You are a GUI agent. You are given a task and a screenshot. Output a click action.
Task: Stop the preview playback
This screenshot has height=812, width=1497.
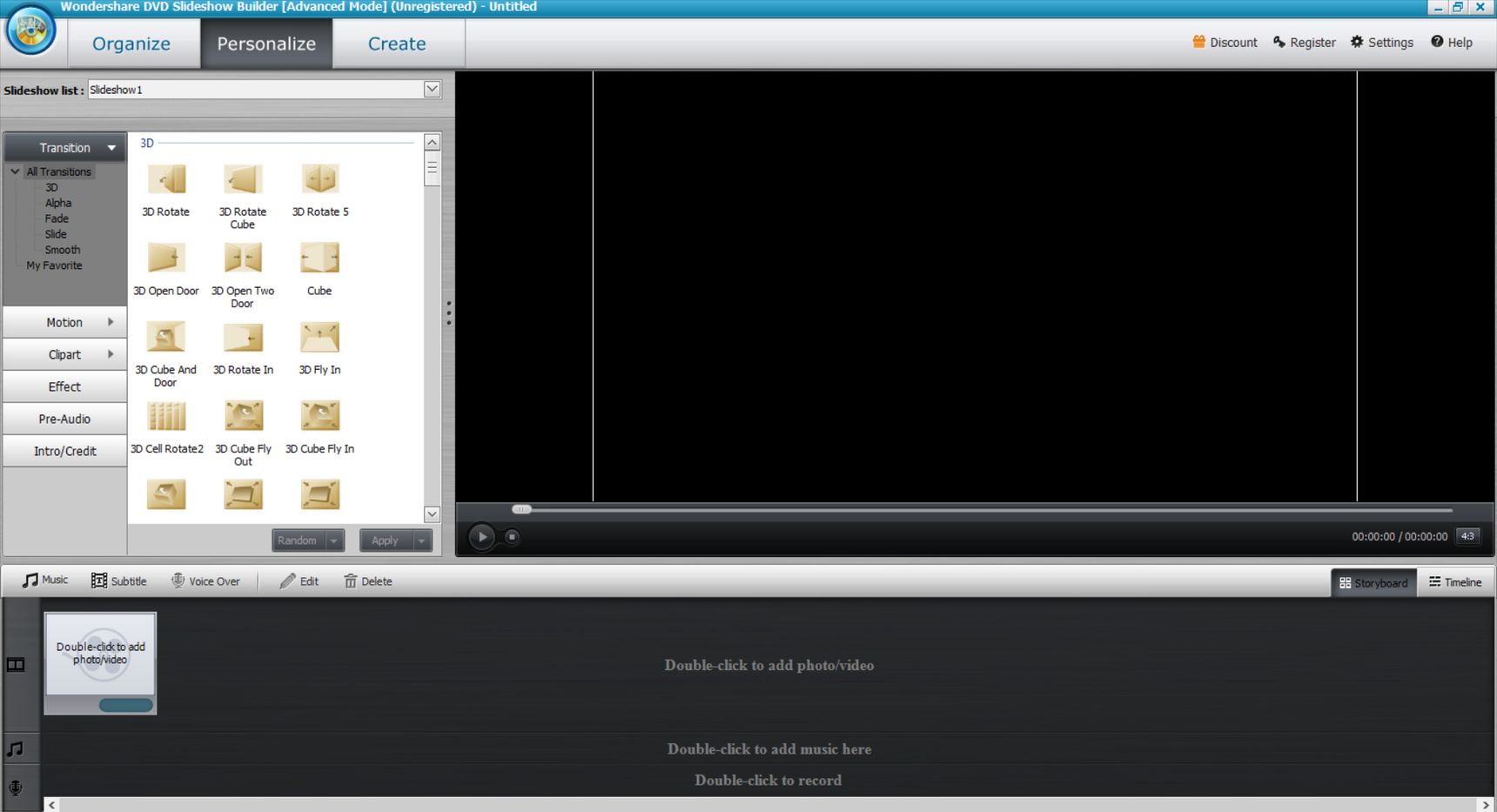512,537
